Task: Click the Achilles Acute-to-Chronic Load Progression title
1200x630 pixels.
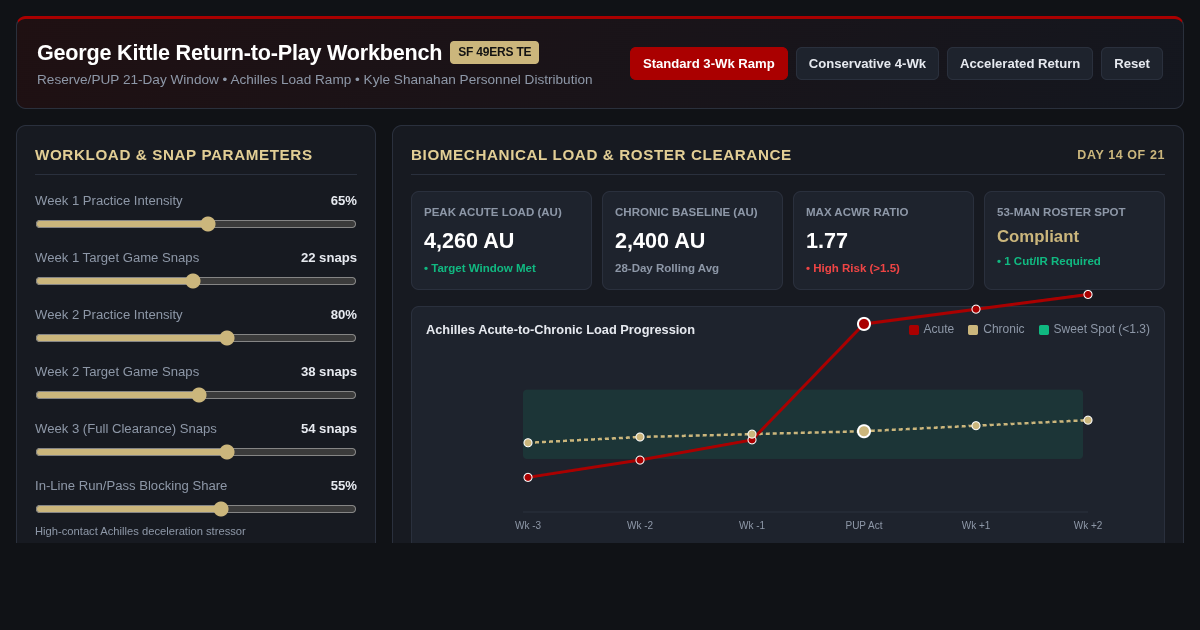Action: point(560,330)
